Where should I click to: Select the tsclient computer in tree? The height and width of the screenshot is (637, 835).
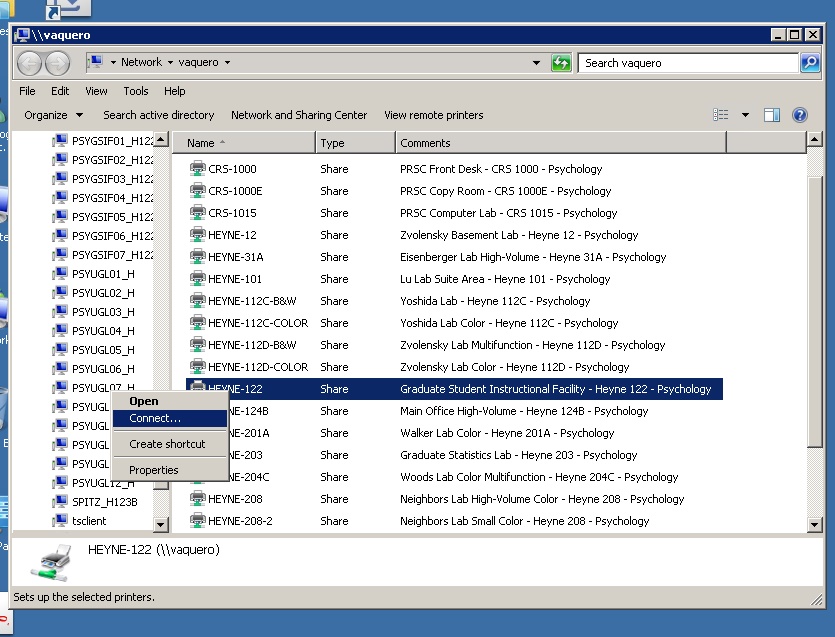click(x=88, y=521)
